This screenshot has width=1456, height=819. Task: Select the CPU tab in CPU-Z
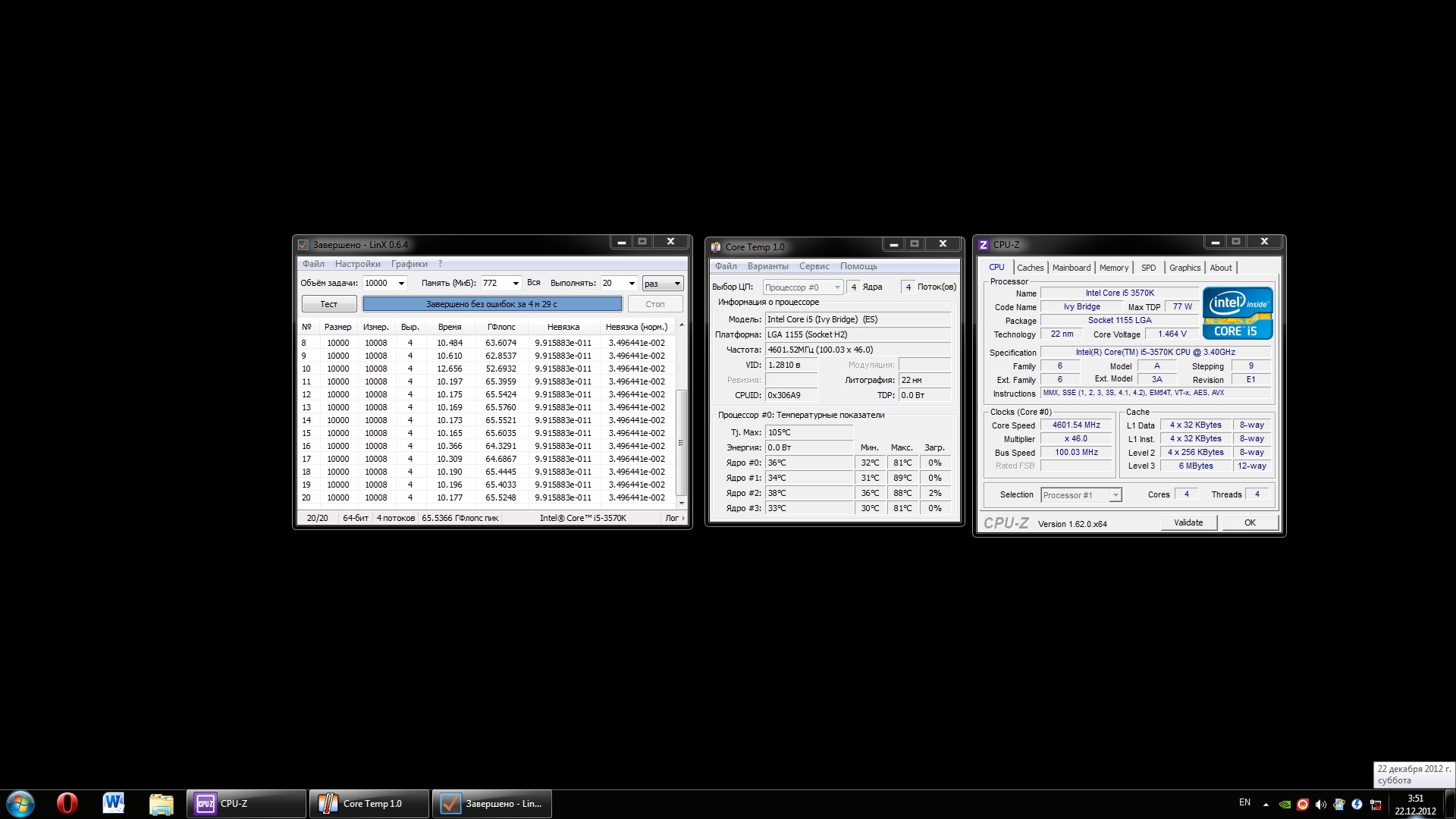(996, 267)
